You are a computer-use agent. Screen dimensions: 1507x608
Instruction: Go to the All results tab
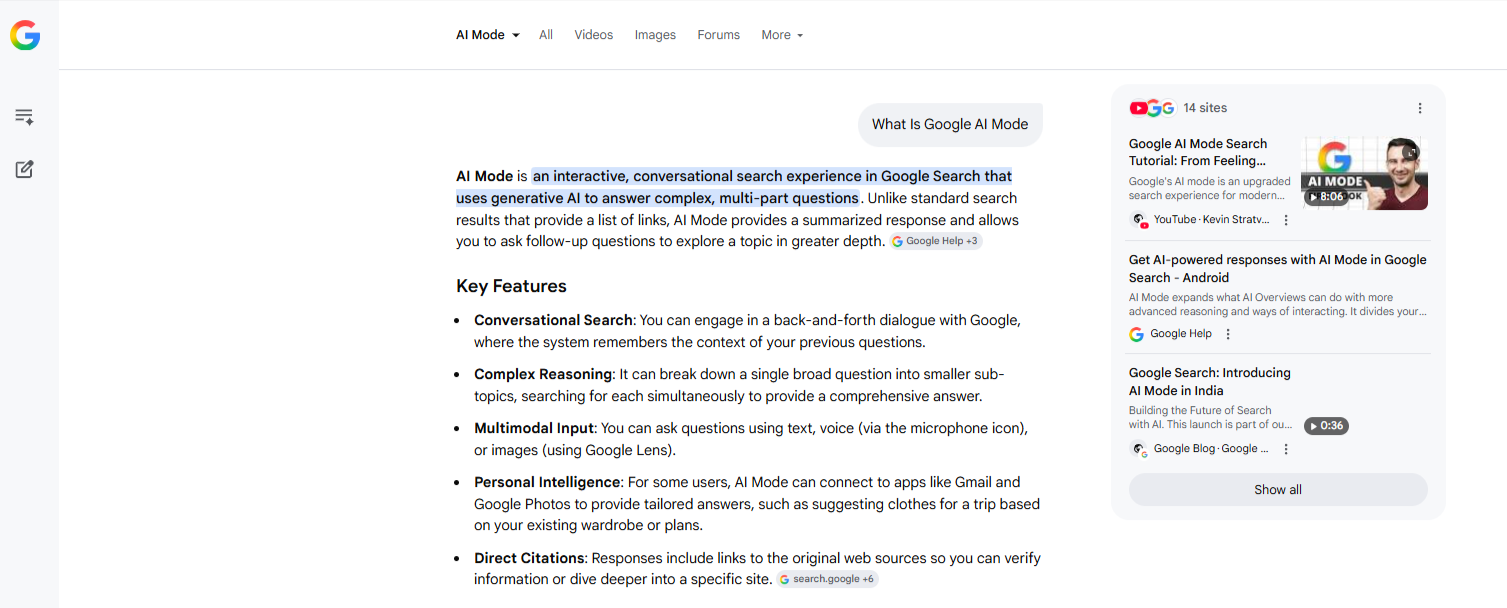(x=546, y=35)
